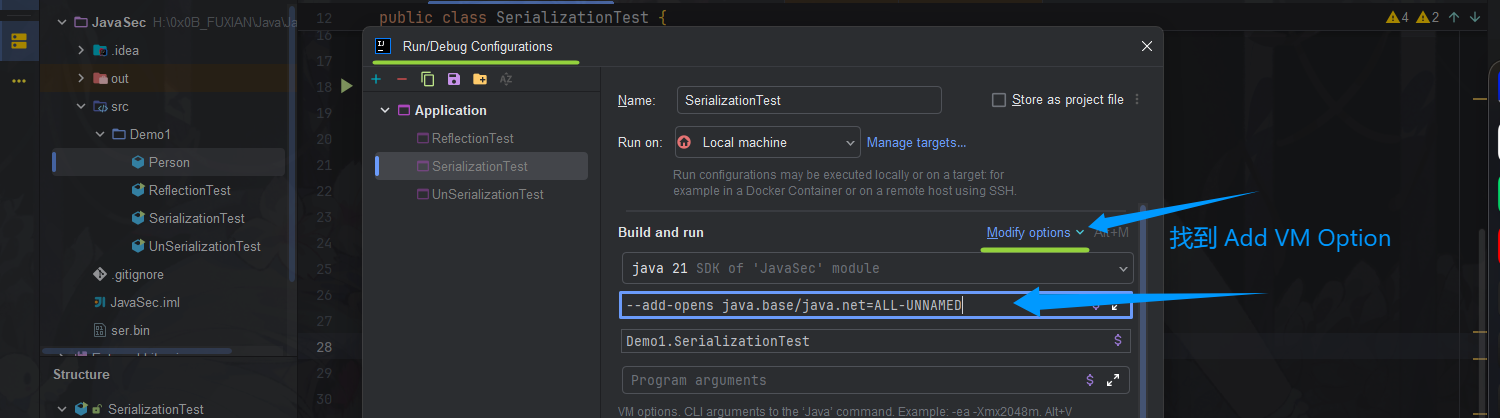The image size is (1500, 418).
Task: Collapse the src folder
Action: (x=81, y=106)
